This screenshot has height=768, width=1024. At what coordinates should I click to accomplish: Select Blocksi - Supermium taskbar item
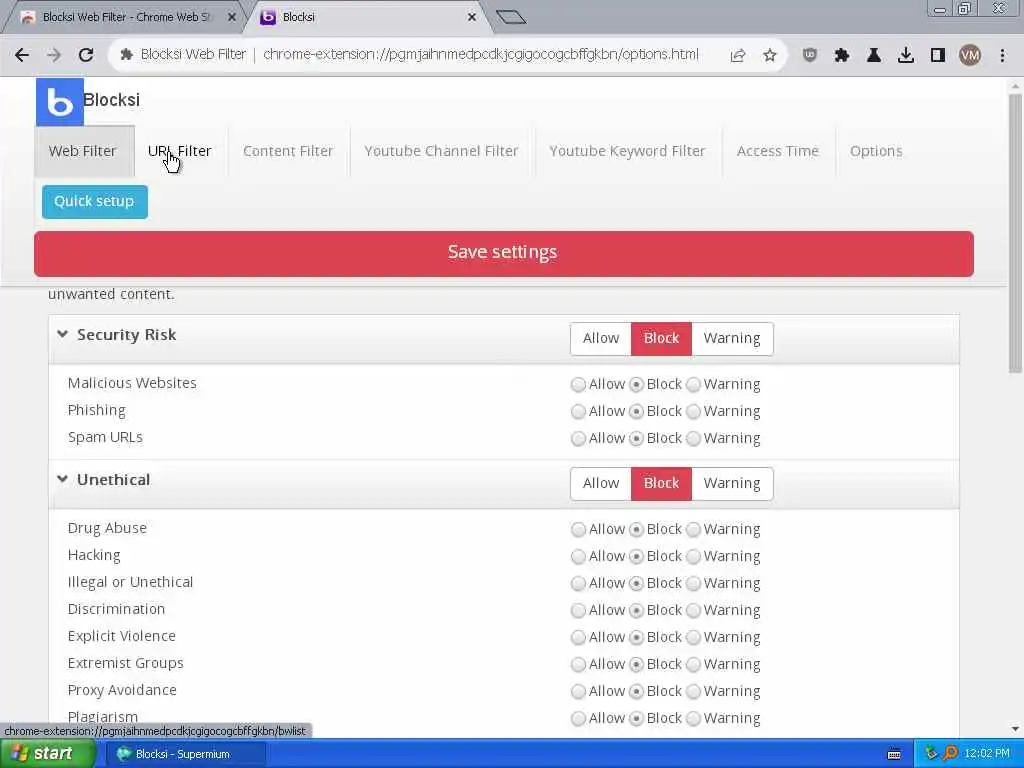click(x=185, y=754)
